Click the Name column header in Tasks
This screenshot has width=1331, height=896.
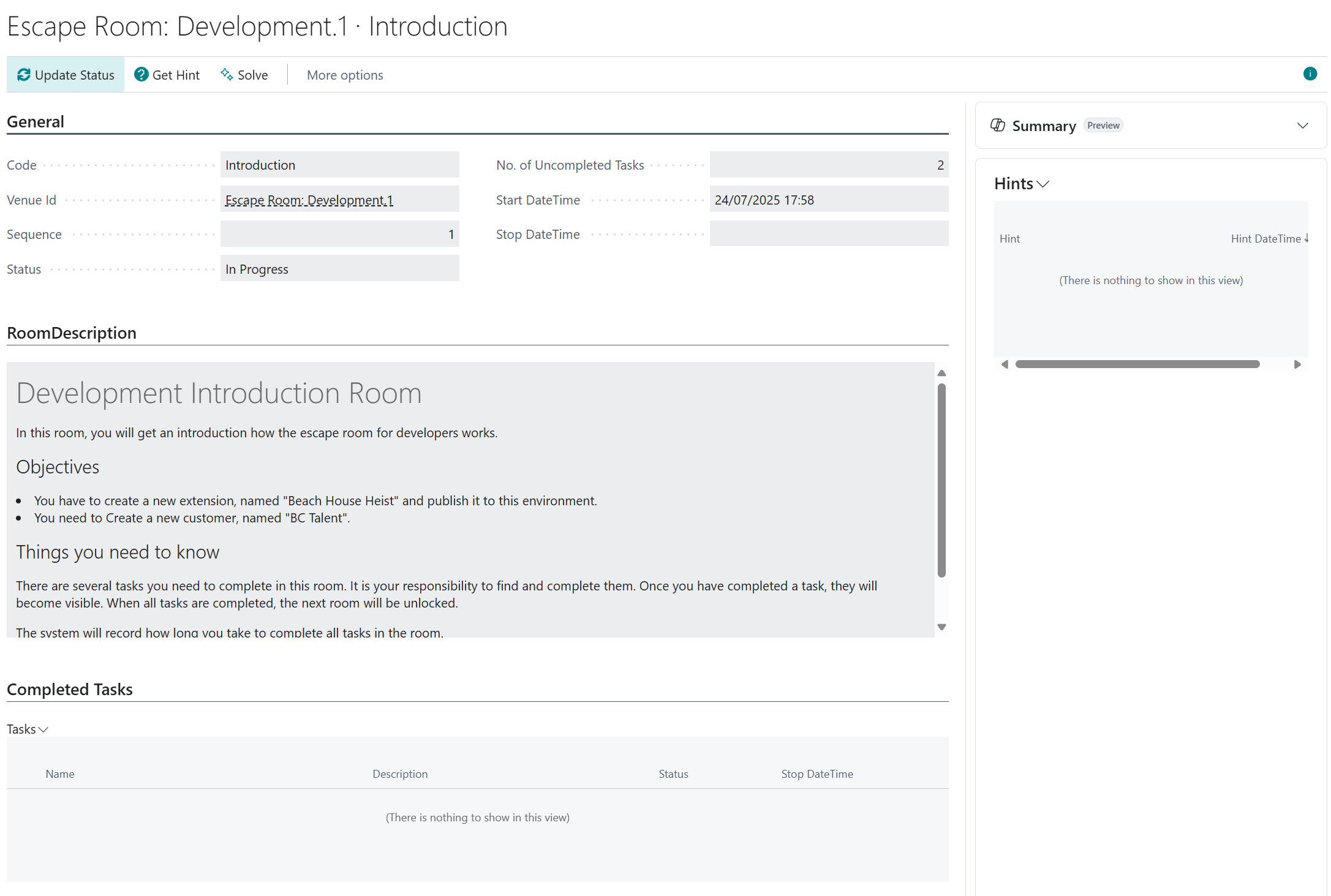tap(60, 774)
